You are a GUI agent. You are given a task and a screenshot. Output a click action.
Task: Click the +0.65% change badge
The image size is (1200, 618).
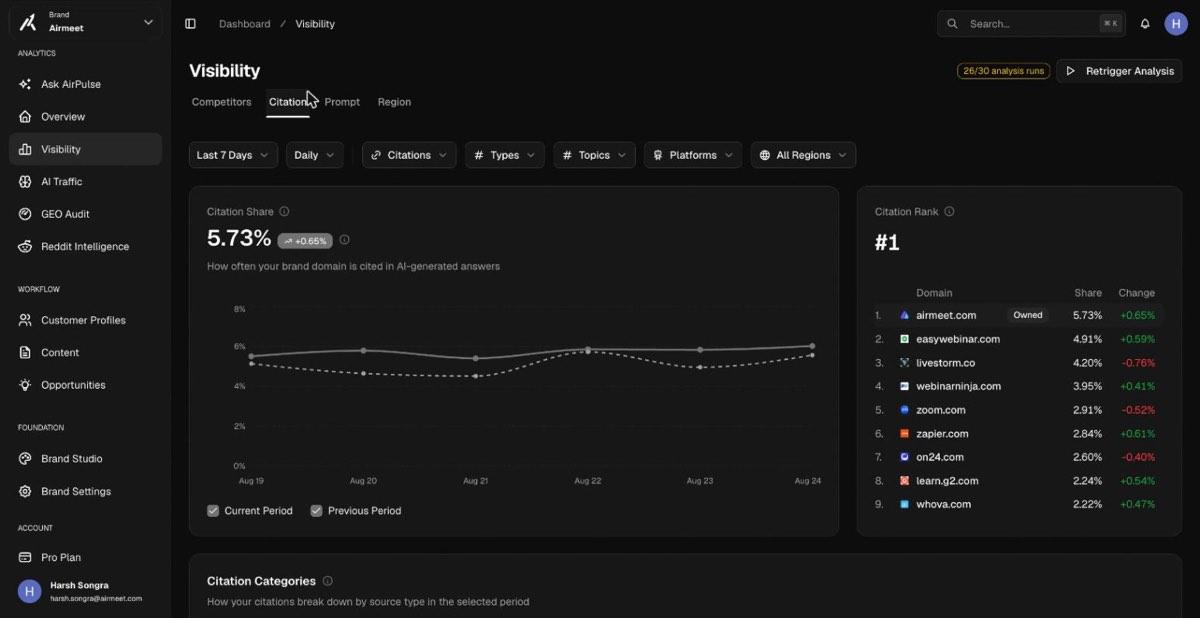pyautogui.click(x=305, y=240)
